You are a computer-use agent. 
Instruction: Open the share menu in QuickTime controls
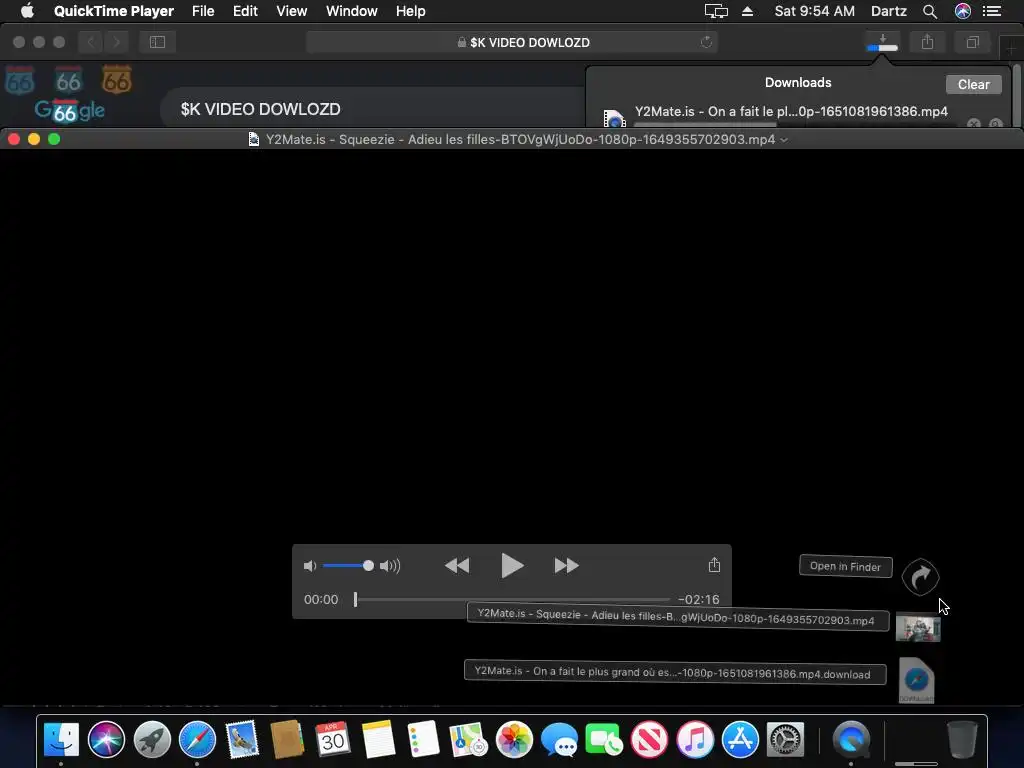pos(714,565)
